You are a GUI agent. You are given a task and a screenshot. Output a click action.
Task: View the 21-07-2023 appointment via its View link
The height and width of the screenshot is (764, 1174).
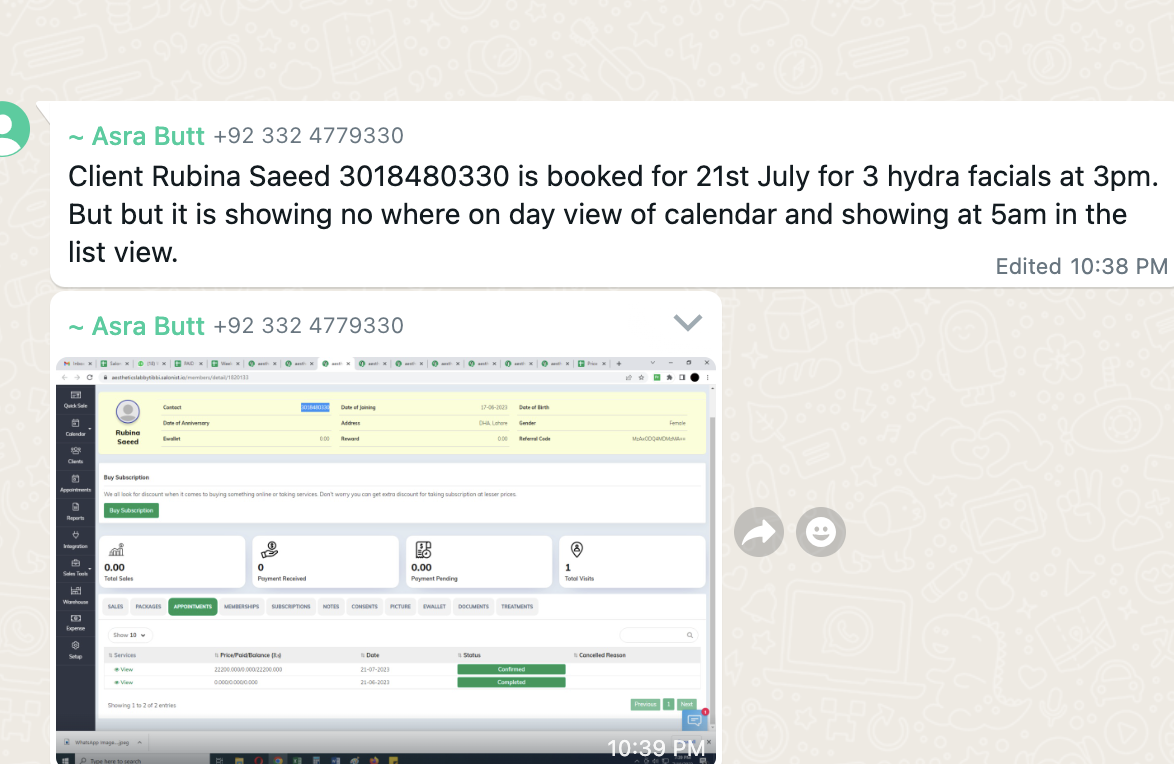click(x=124, y=670)
